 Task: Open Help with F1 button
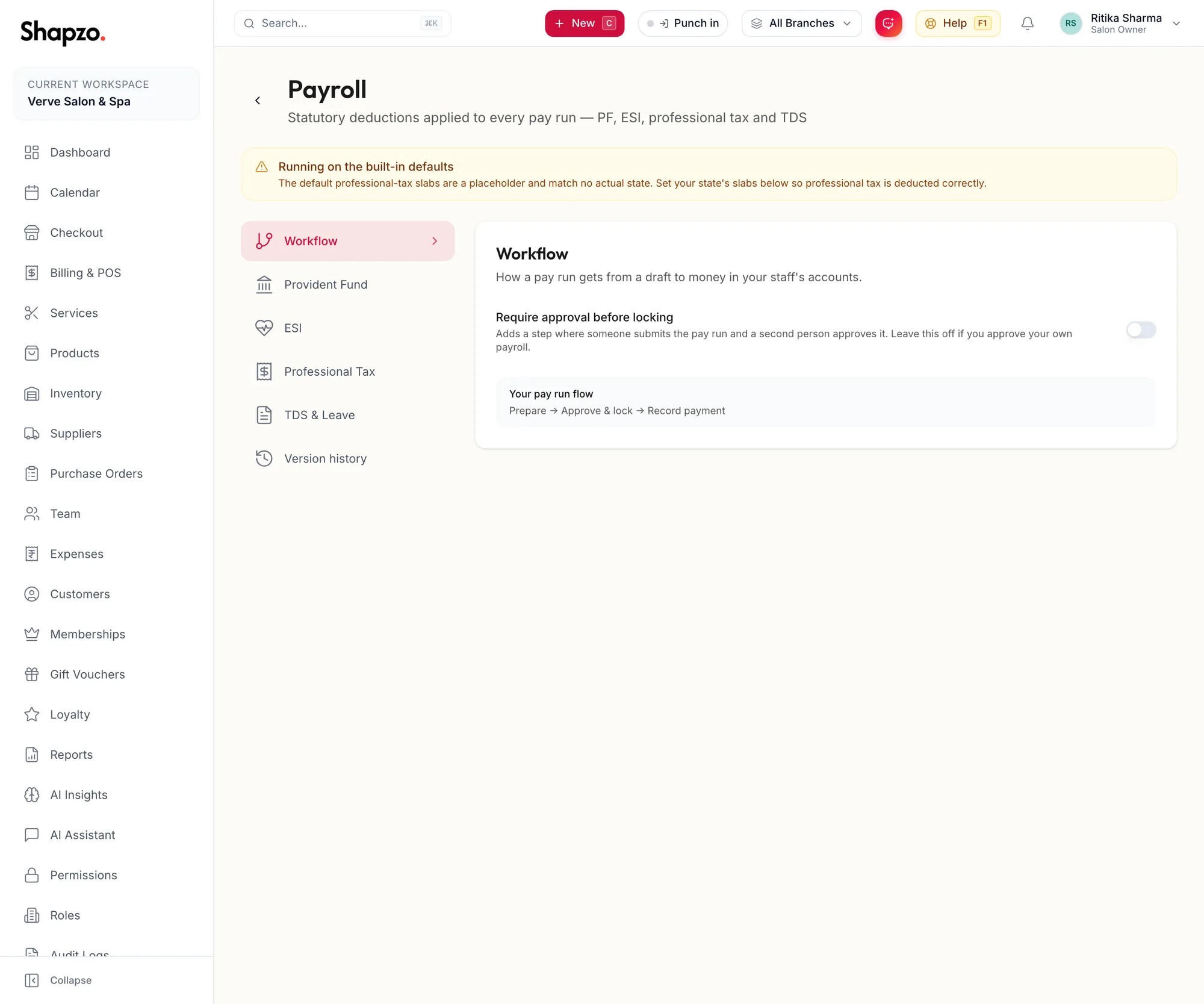point(958,23)
